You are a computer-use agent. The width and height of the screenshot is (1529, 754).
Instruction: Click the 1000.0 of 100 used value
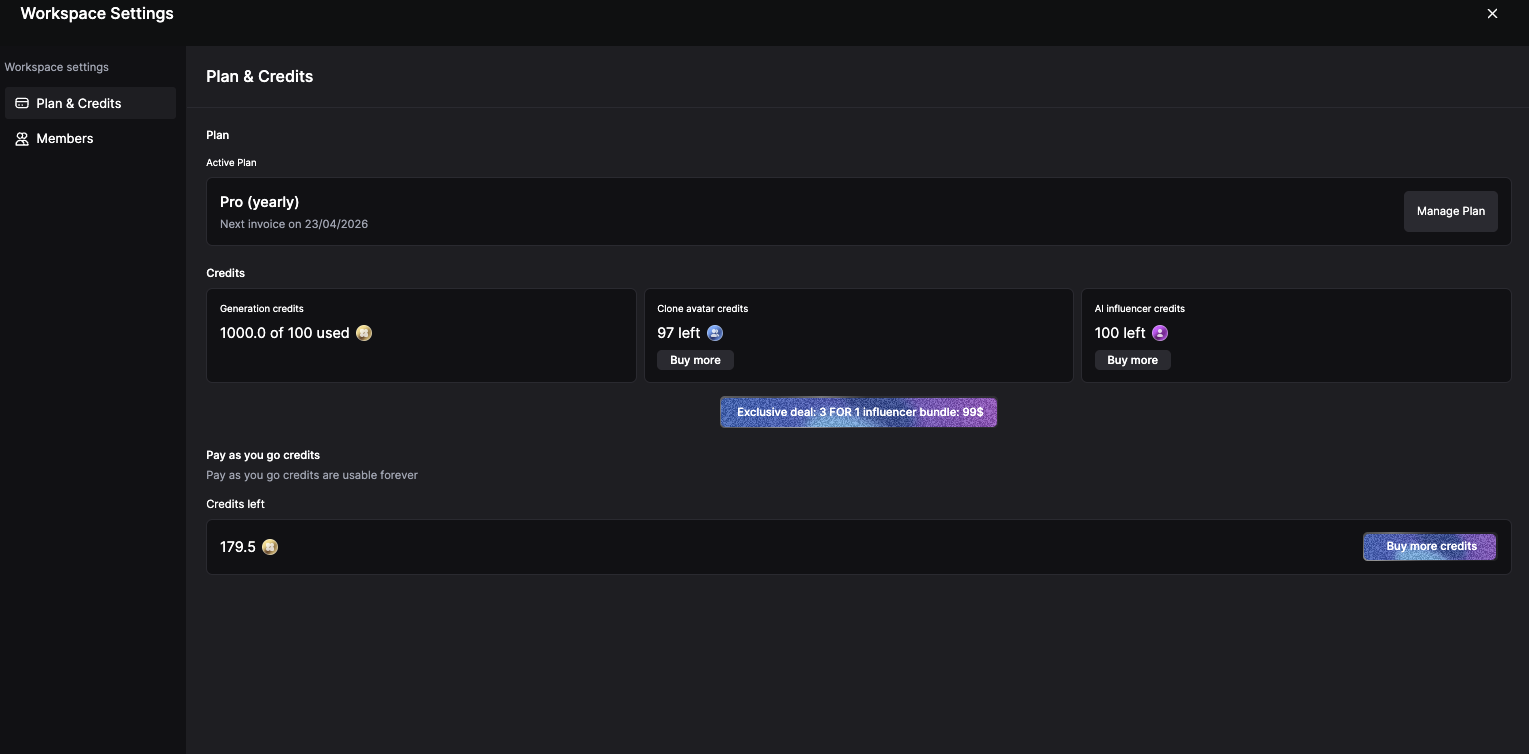285,333
